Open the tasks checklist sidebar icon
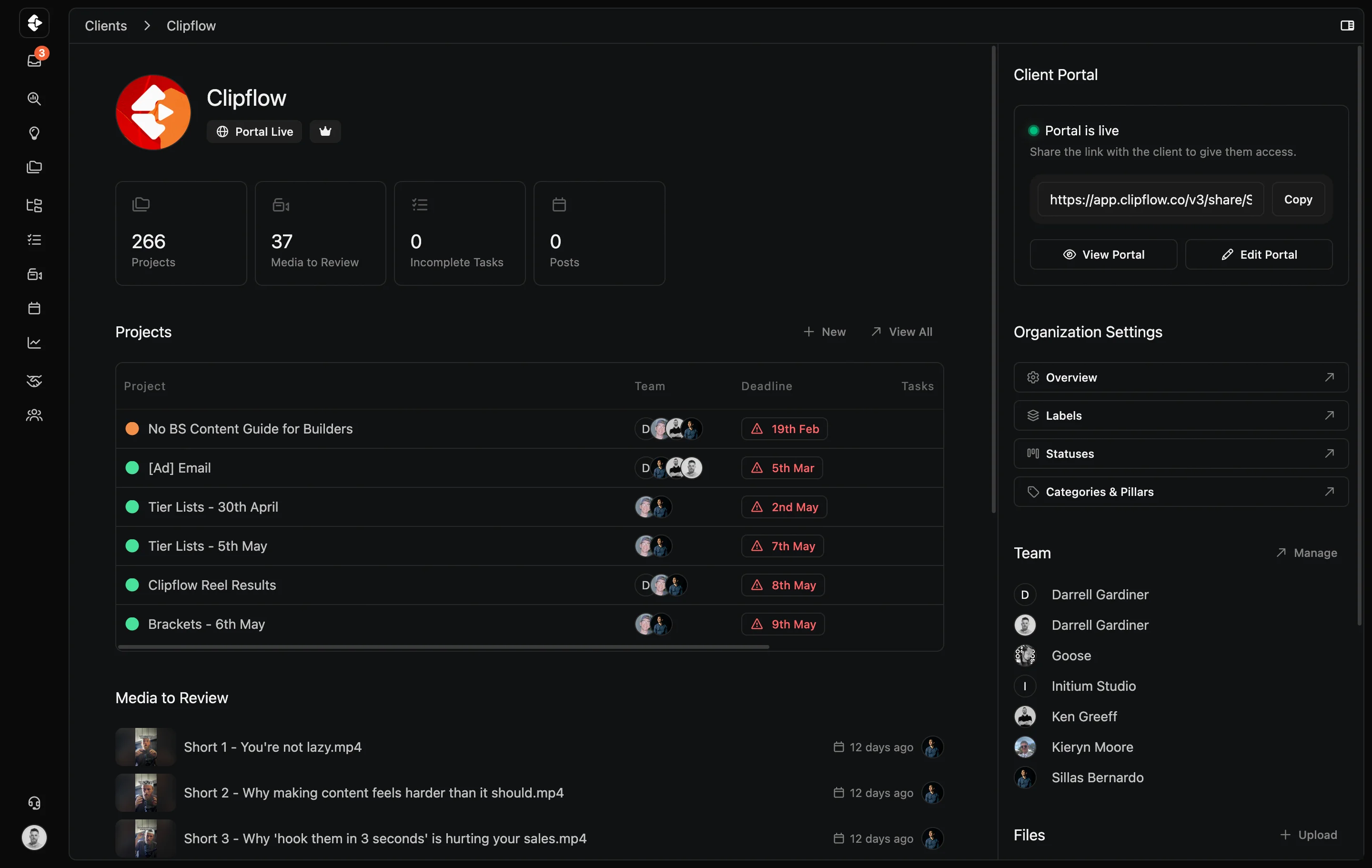Image resolution: width=1372 pixels, height=868 pixels. pos(34,239)
